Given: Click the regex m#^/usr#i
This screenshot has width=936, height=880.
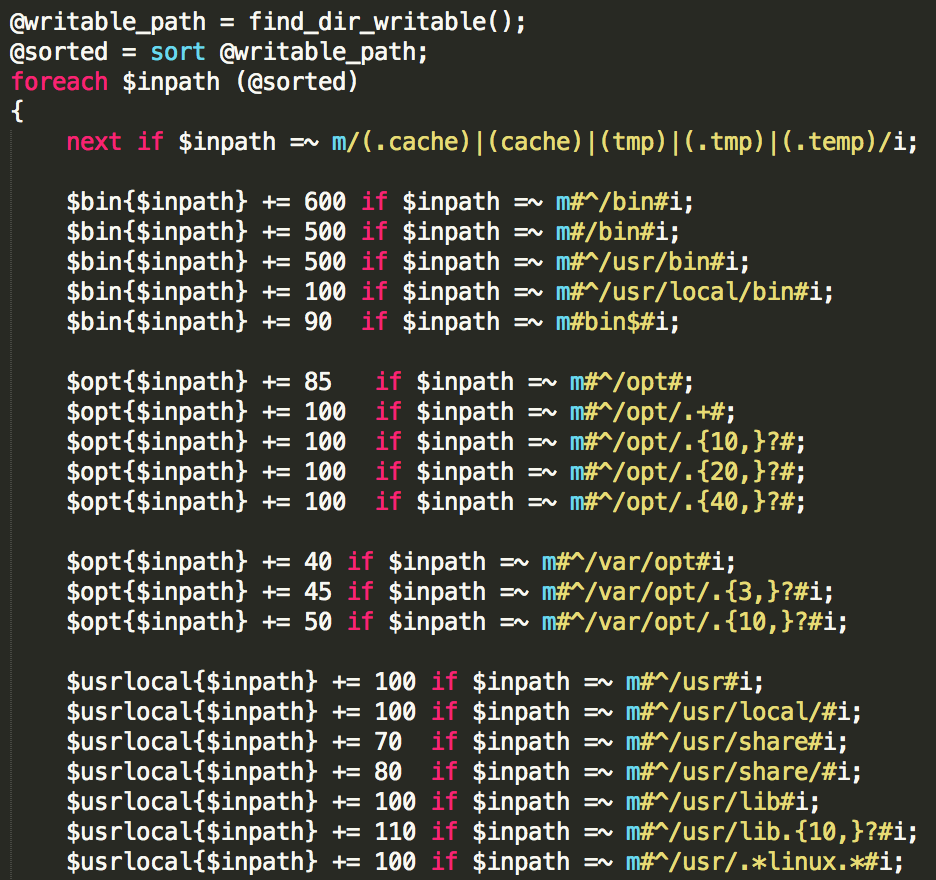Looking at the screenshot, I should coord(689,682).
